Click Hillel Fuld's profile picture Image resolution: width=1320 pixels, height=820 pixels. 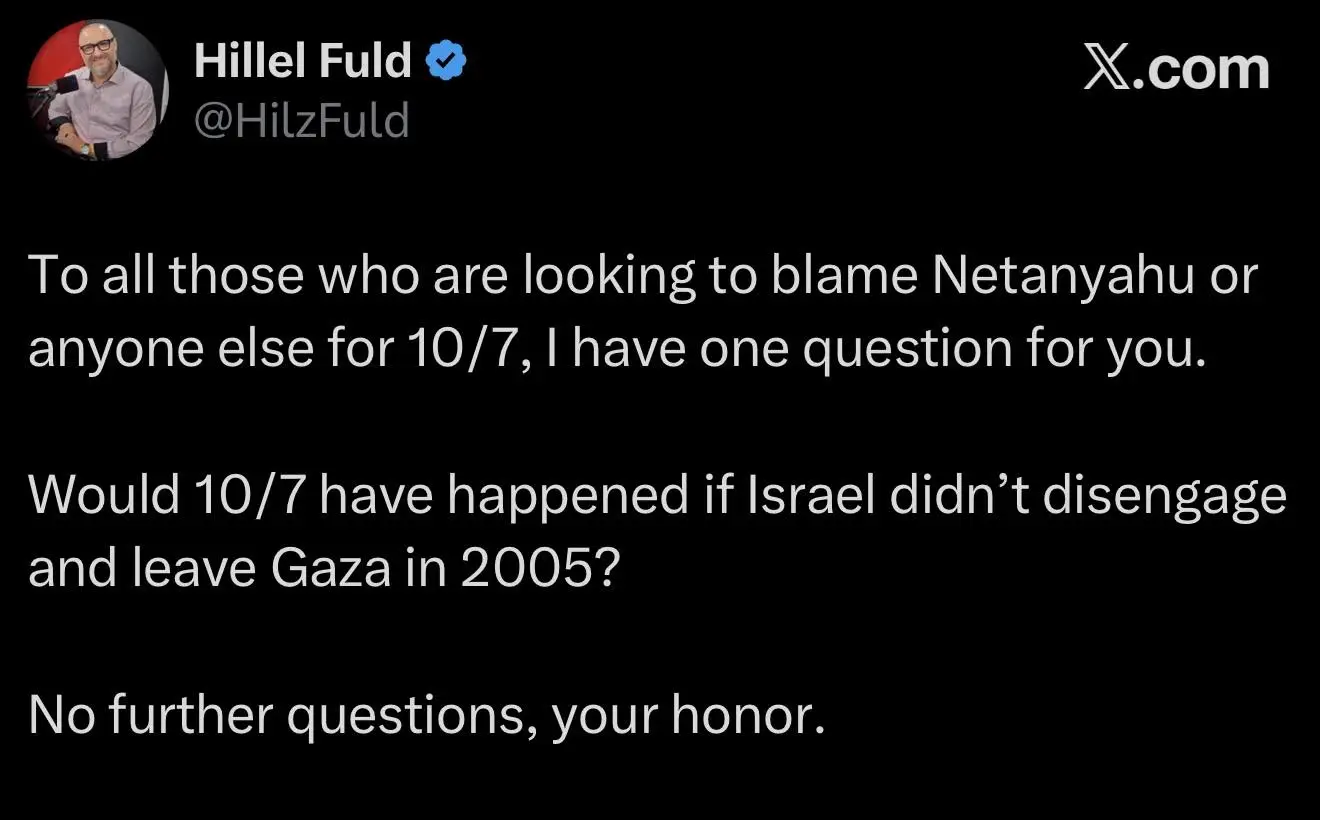[x=97, y=90]
